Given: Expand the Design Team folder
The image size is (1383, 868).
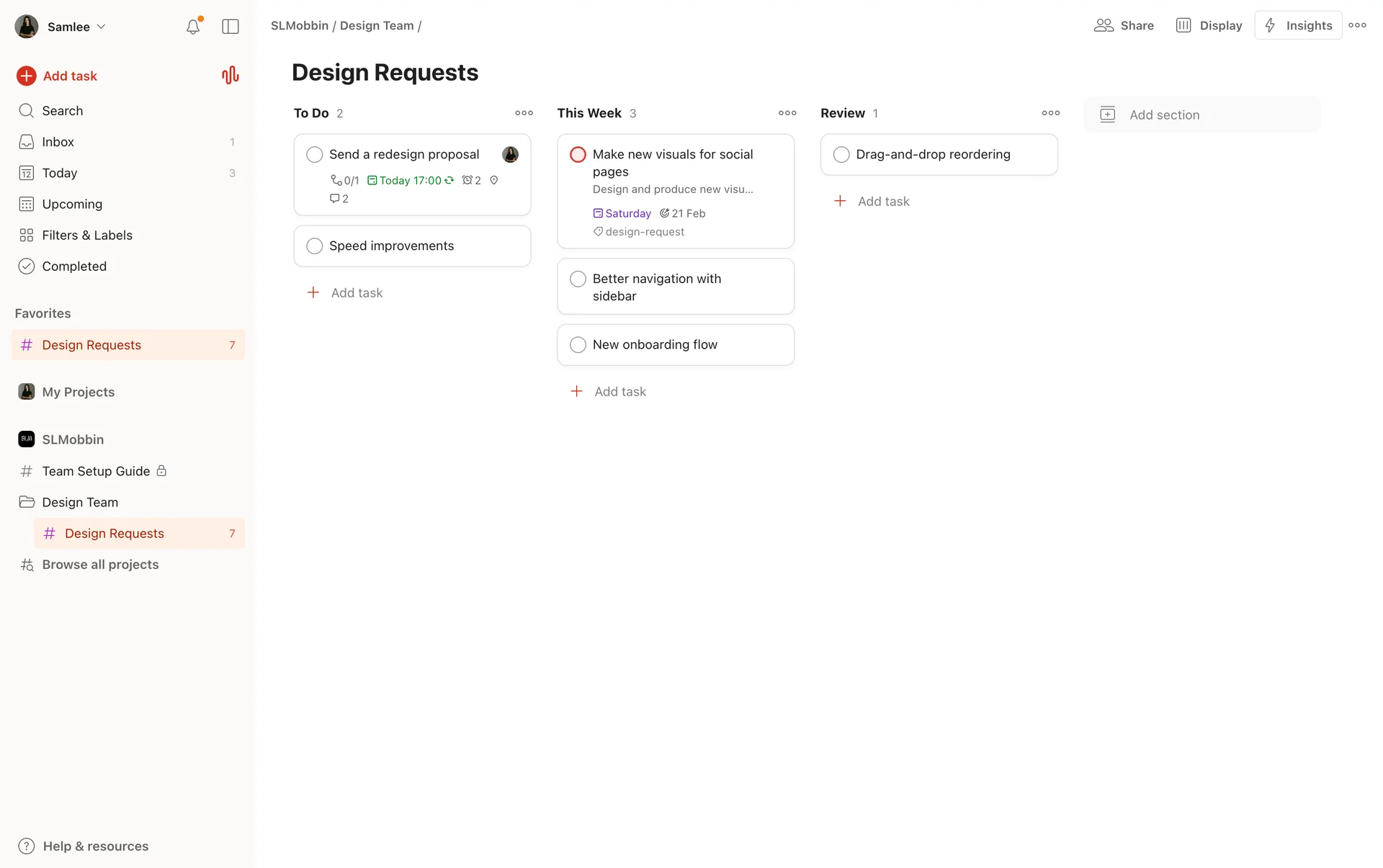Looking at the screenshot, I should [x=79, y=502].
